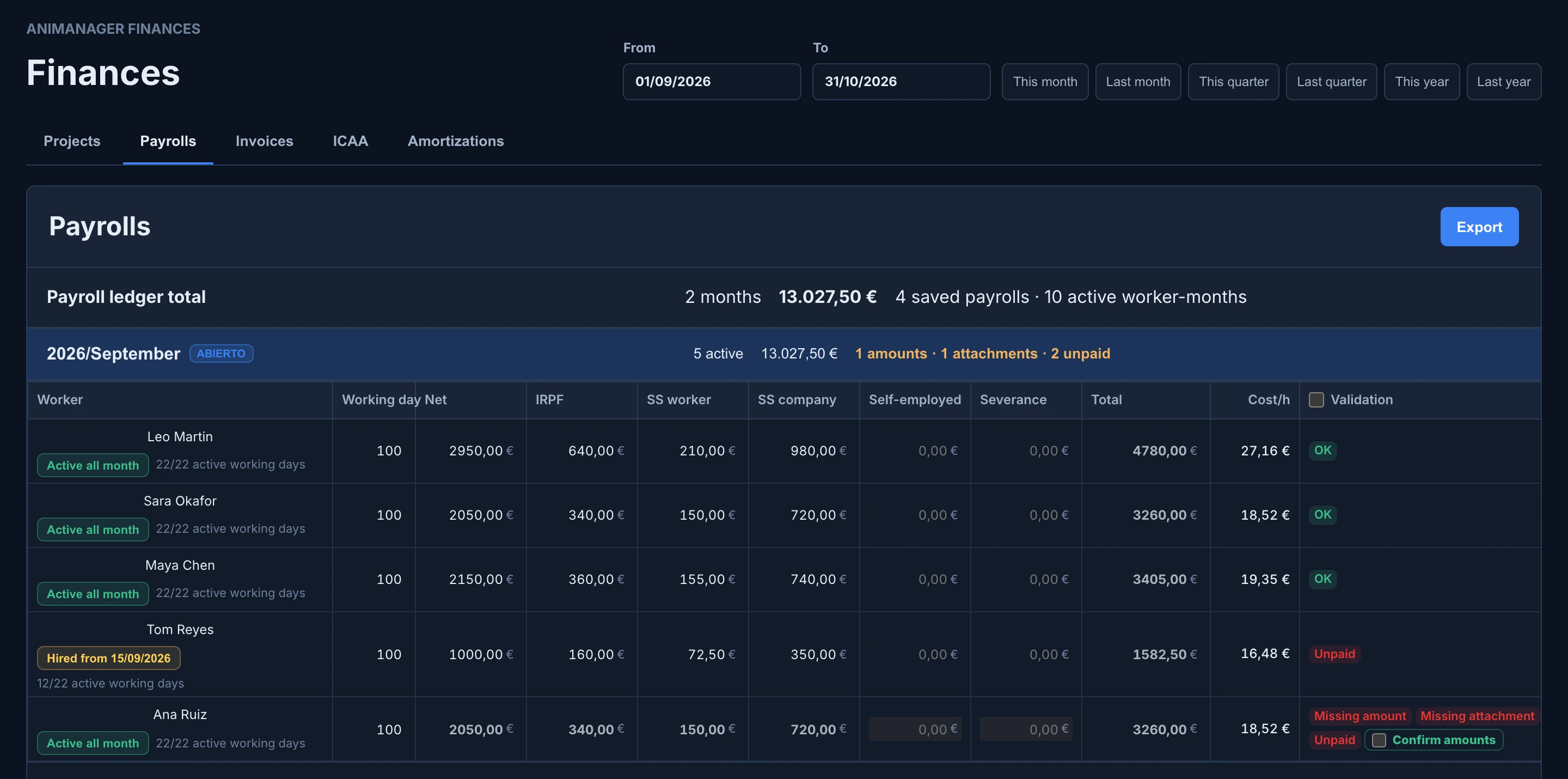
Task: Select worker name Sara Okafor
Action: (180, 501)
